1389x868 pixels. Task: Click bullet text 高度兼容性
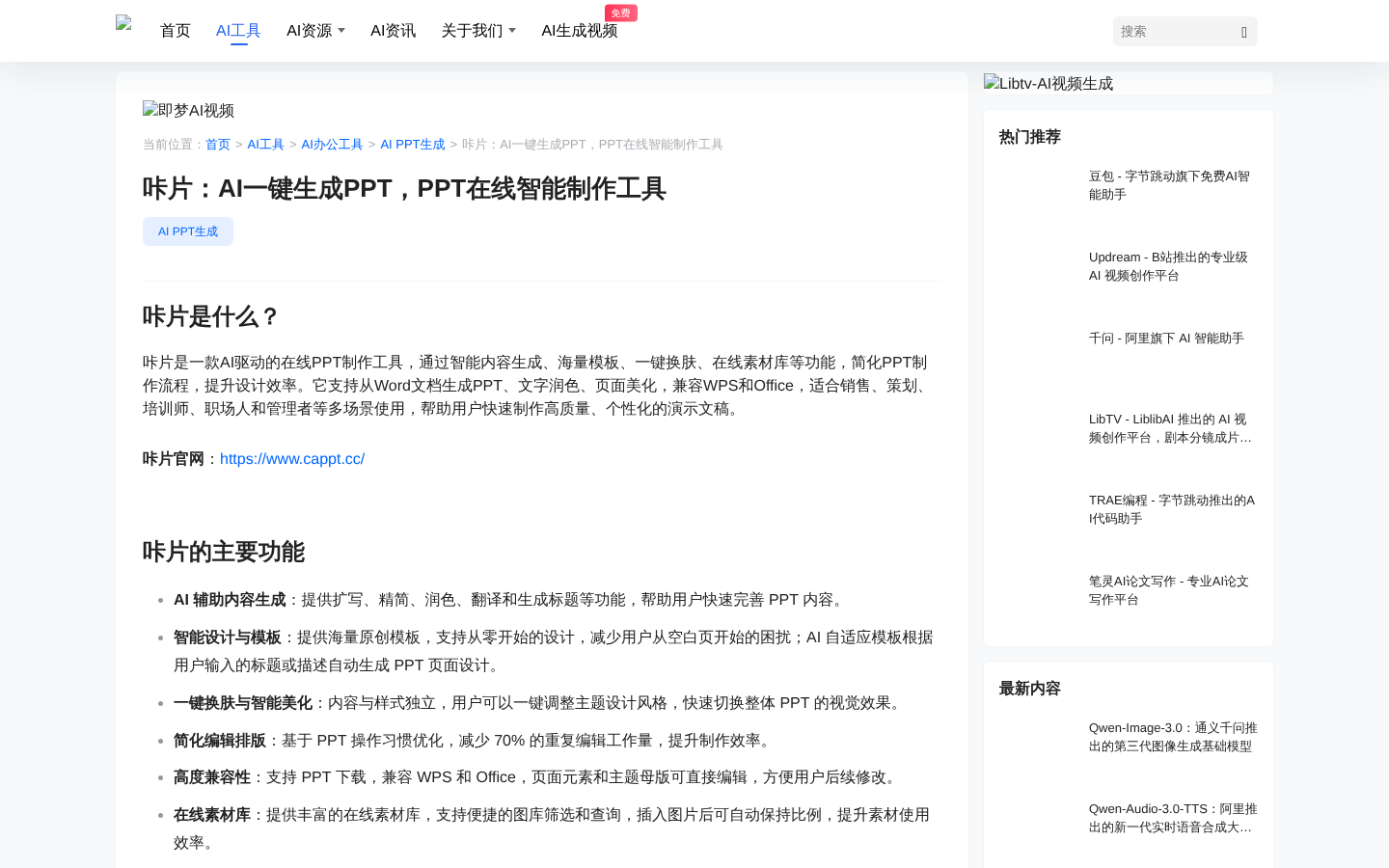tap(212, 777)
